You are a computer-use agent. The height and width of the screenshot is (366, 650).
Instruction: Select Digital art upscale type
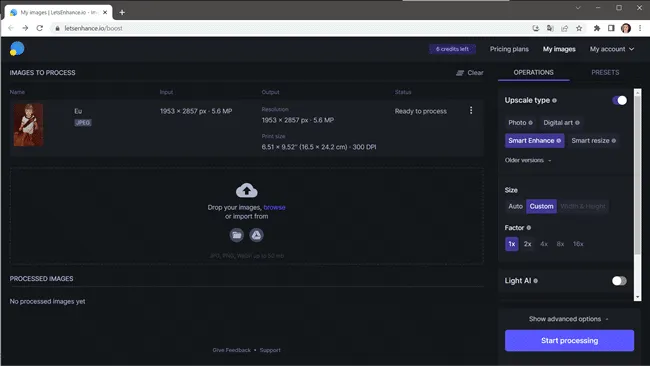(x=561, y=123)
